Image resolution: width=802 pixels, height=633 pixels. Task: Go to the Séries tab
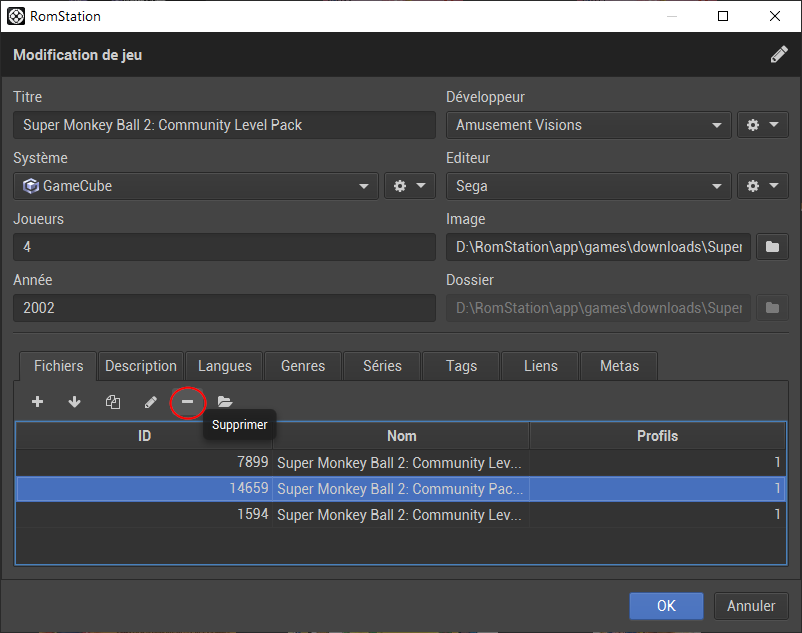[382, 366]
